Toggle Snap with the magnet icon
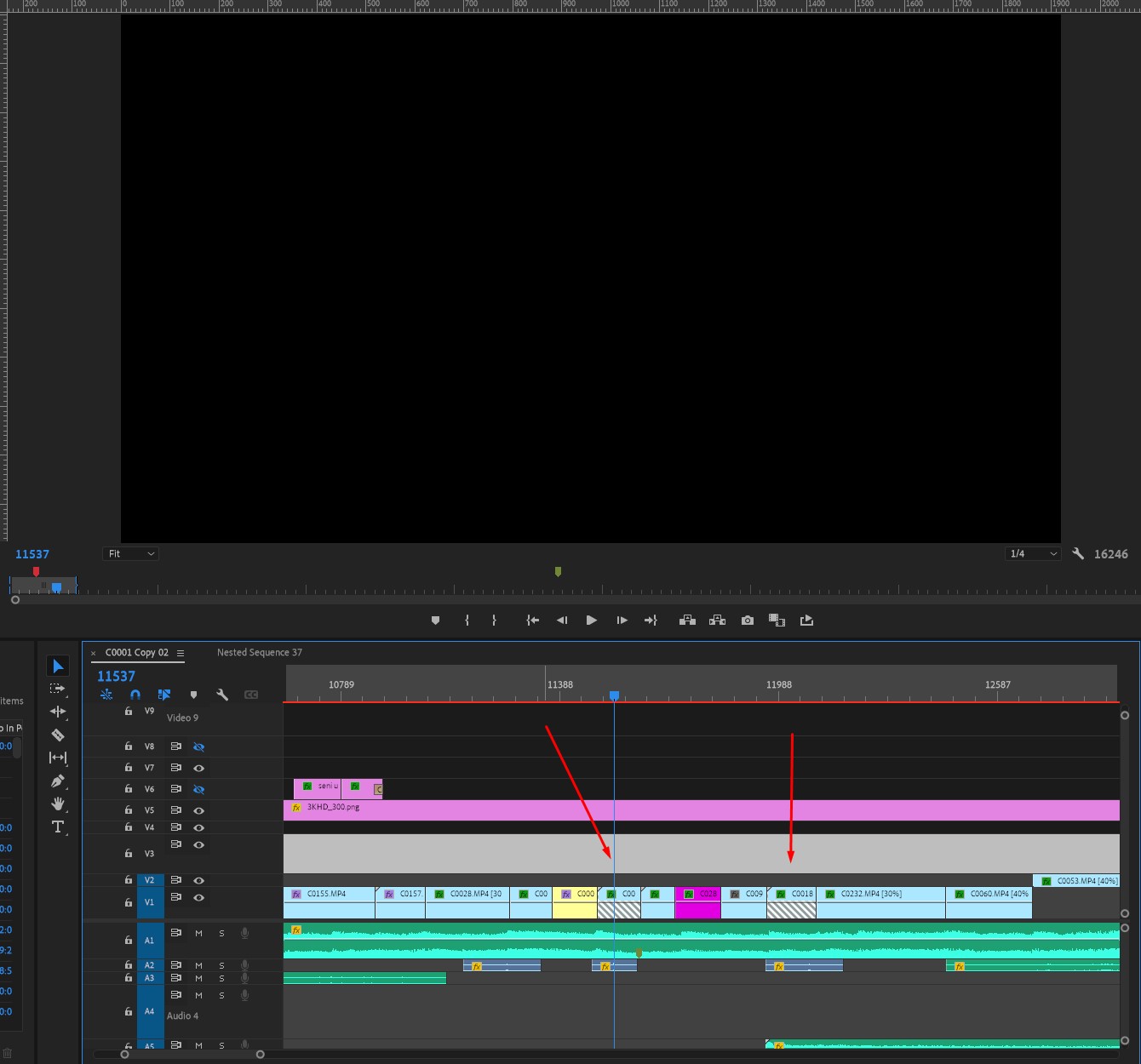This screenshot has width=1141, height=1064. [135, 695]
